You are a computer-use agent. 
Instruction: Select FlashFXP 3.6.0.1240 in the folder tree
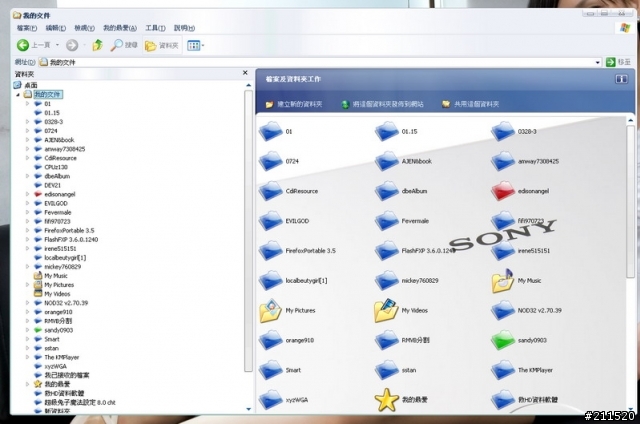(x=71, y=240)
